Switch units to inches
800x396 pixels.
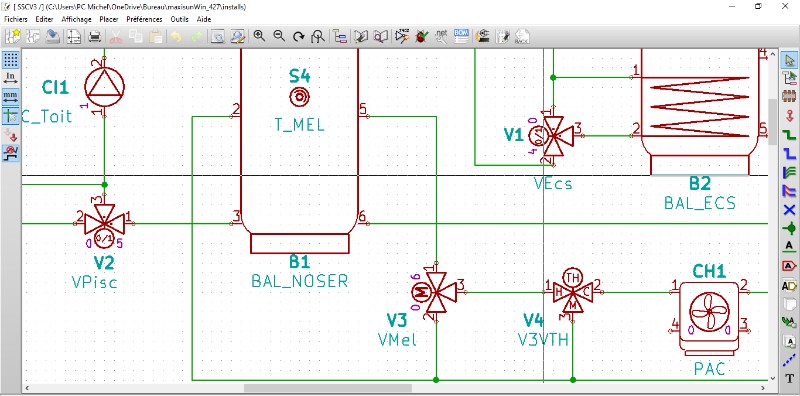11,78
